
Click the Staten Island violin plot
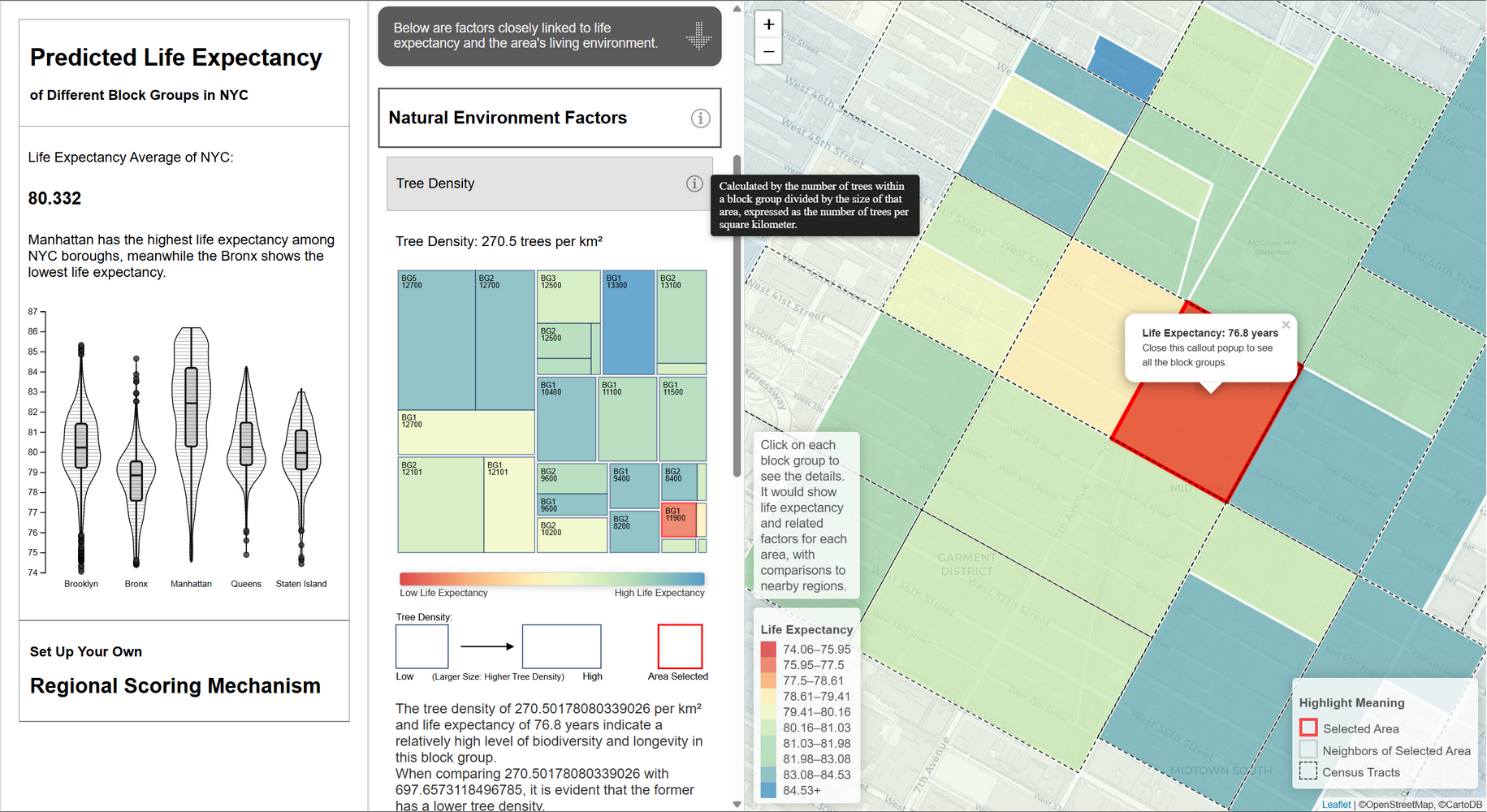coord(301,477)
